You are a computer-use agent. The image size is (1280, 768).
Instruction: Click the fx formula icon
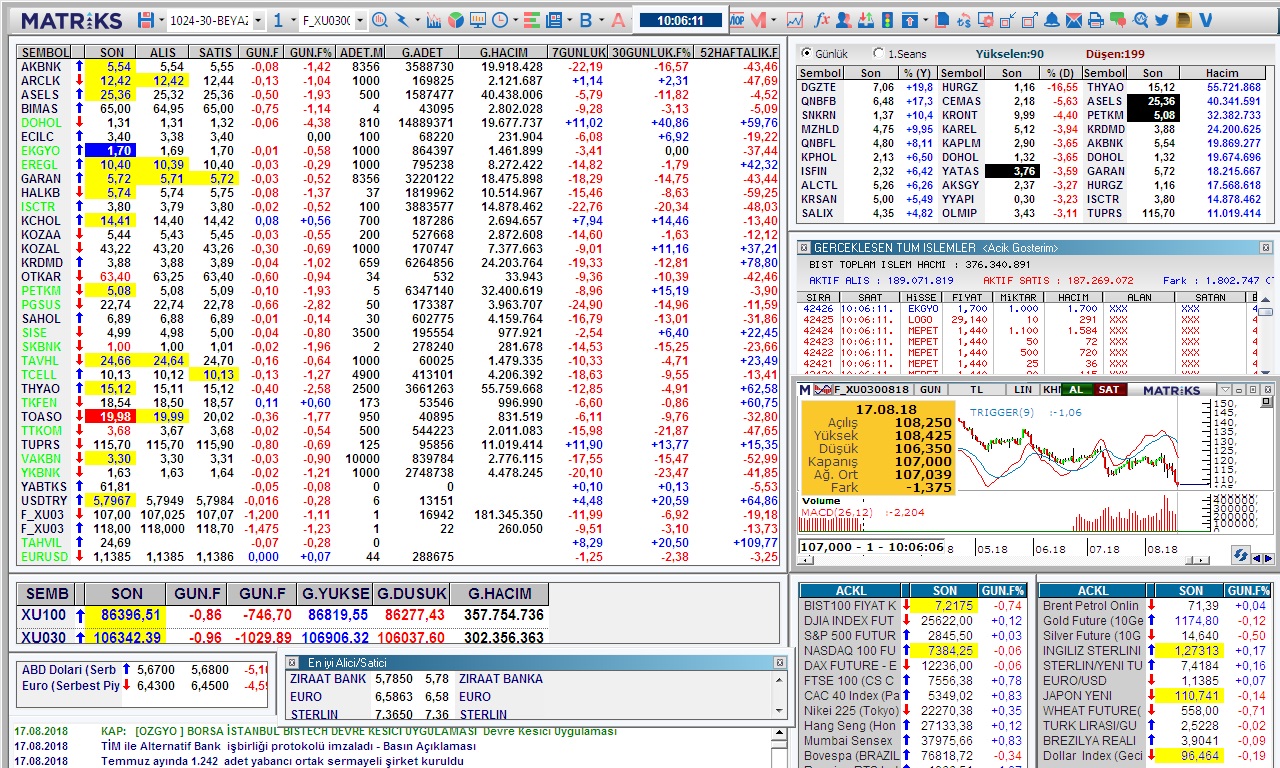821,20
